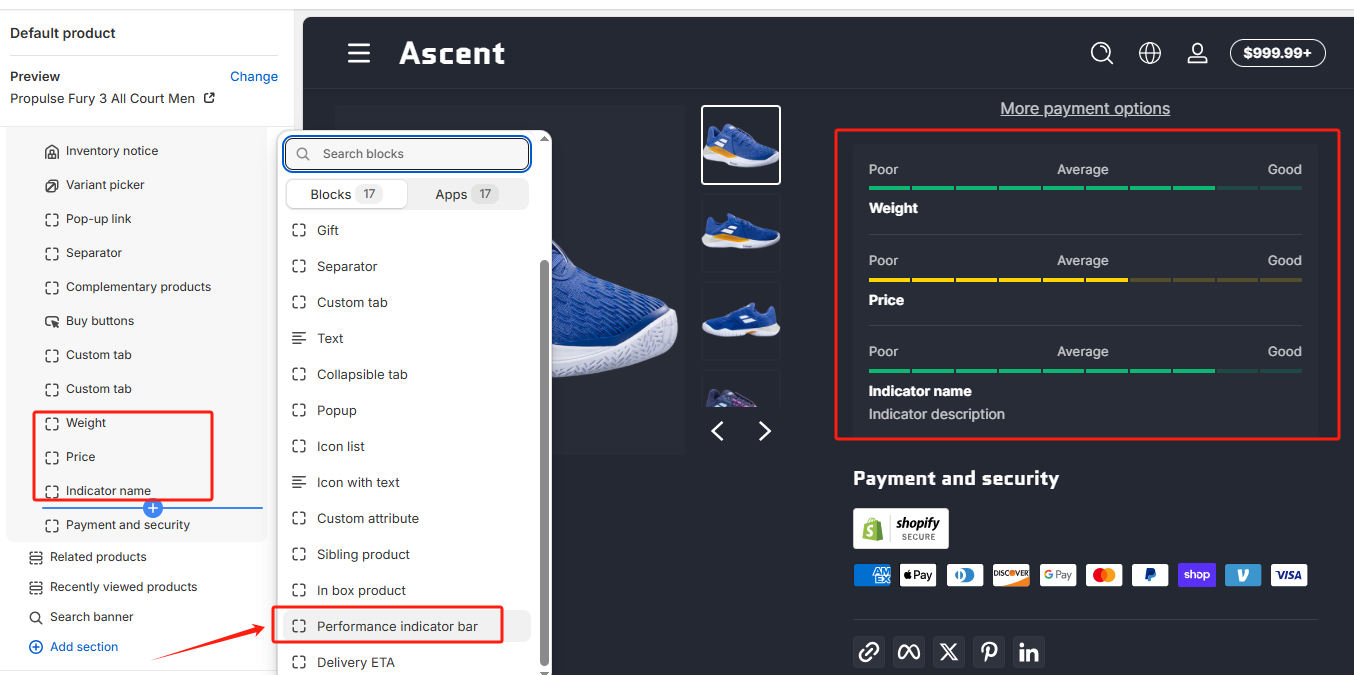This screenshot has height=675, width=1354.
Task: Show previous product image with left arrow
Action: (x=717, y=431)
